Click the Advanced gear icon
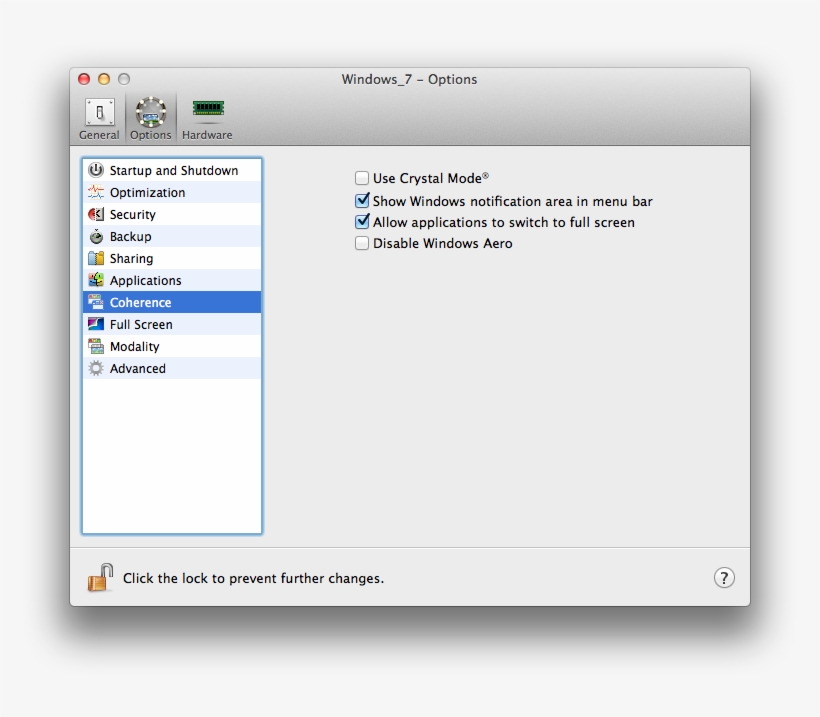Screen dimensions: 820x717 coord(96,368)
